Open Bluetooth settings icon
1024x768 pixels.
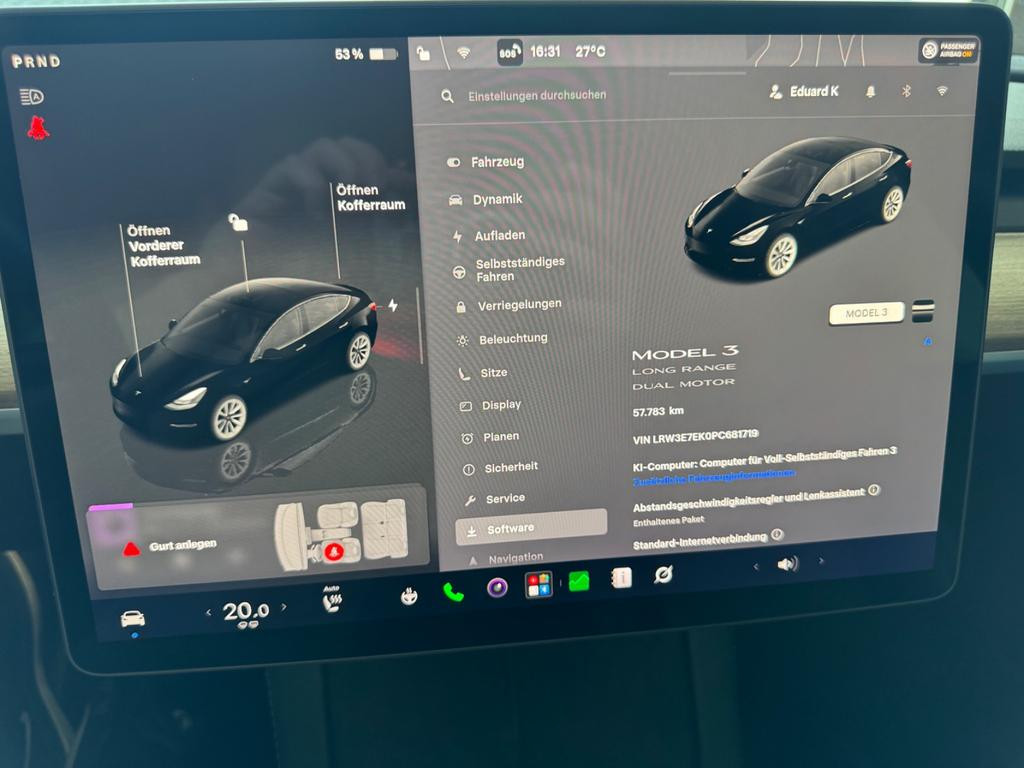[906, 91]
